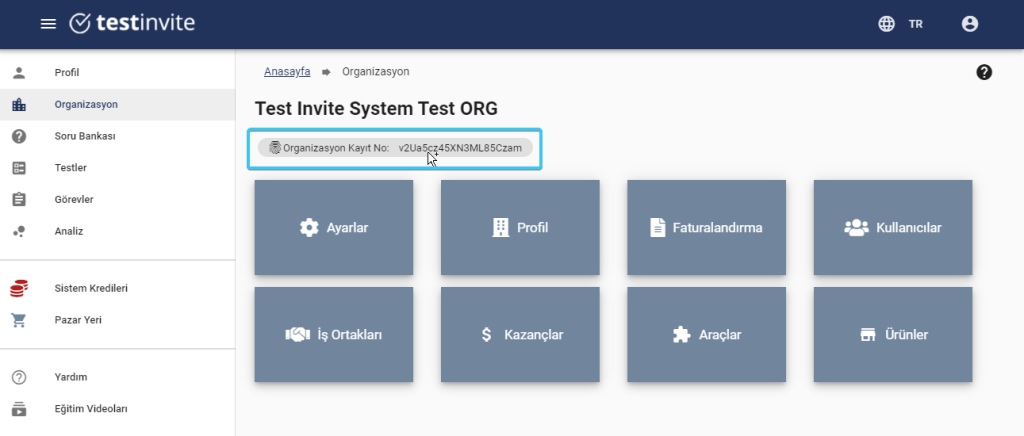
Task: Go to Testler in the sidebar
Action: click(x=118, y=168)
